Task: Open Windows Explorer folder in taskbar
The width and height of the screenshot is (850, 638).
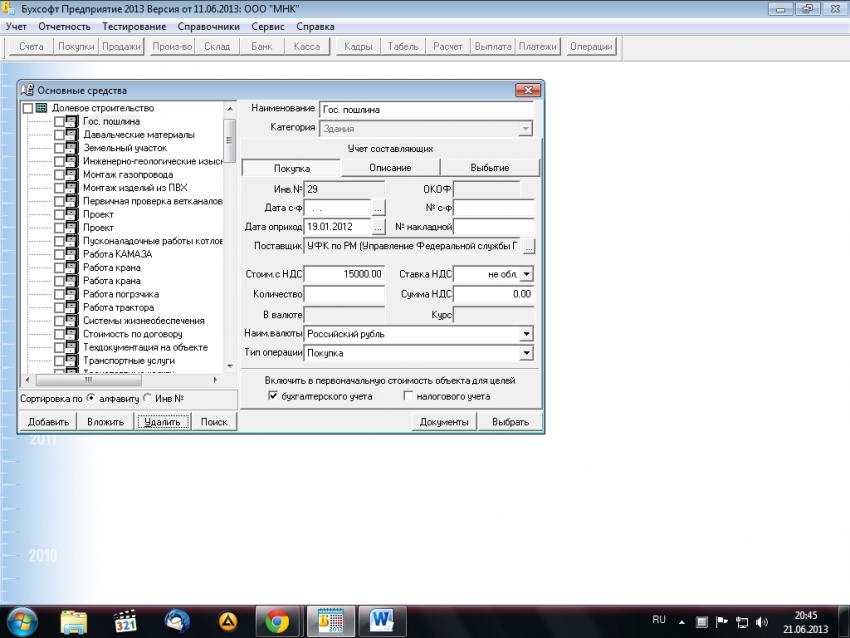Action: tap(73, 621)
